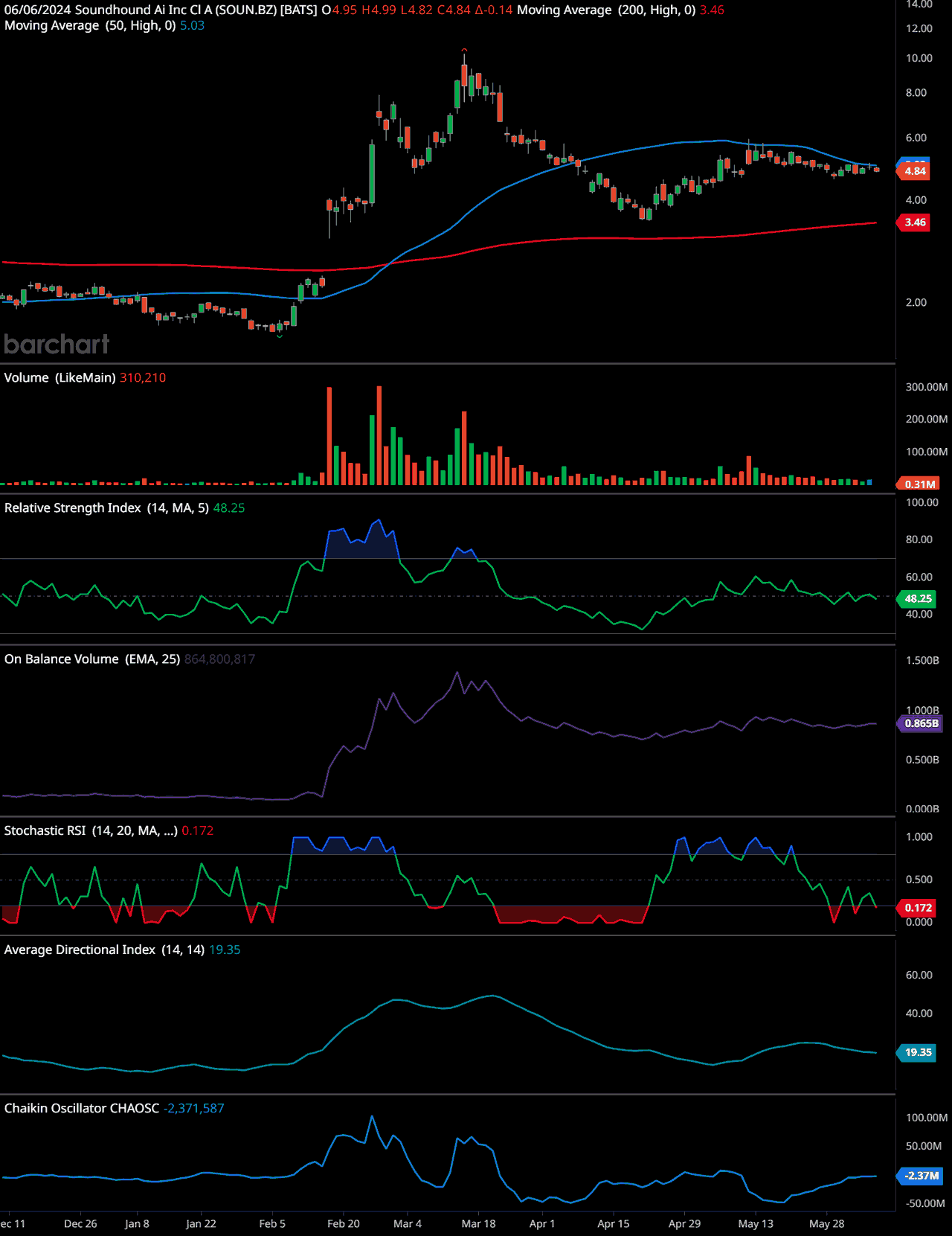Screen dimensions: 952x1236
Task: Click the blue -2.37M Chaikin value badge
Action: click(921, 1176)
